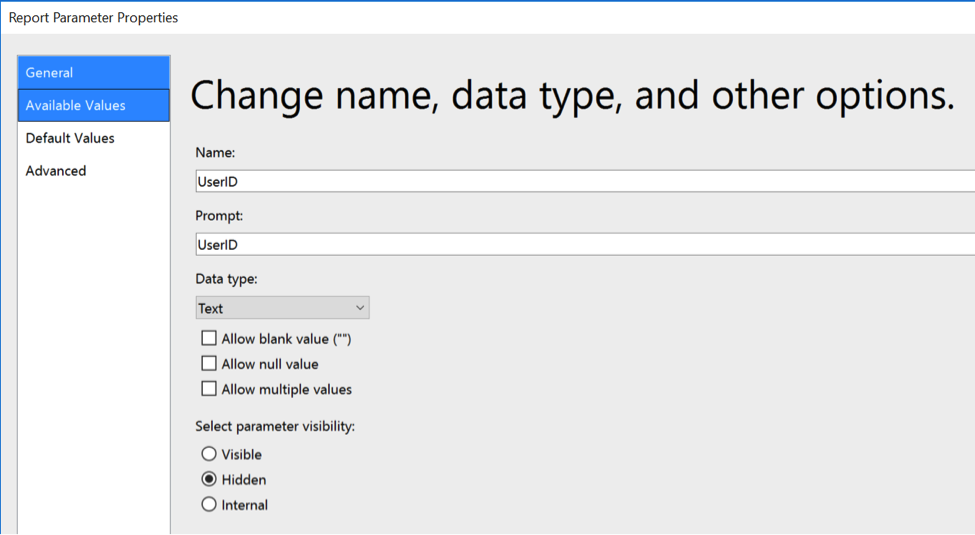The width and height of the screenshot is (975, 535).
Task: Open the Advanced page
Action: (93, 170)
